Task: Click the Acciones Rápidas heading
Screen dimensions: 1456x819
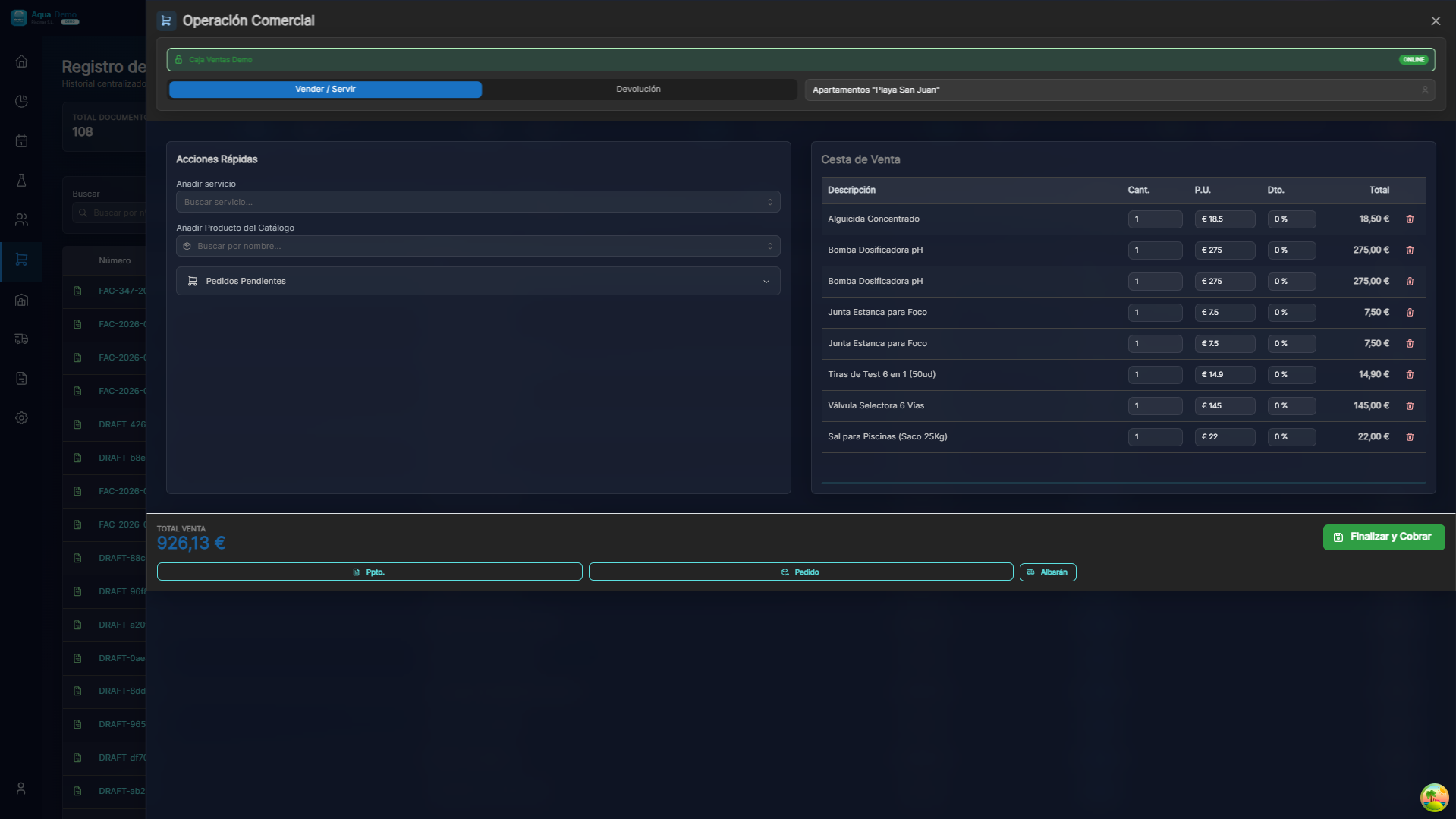Action: click(x=217, y=159)
